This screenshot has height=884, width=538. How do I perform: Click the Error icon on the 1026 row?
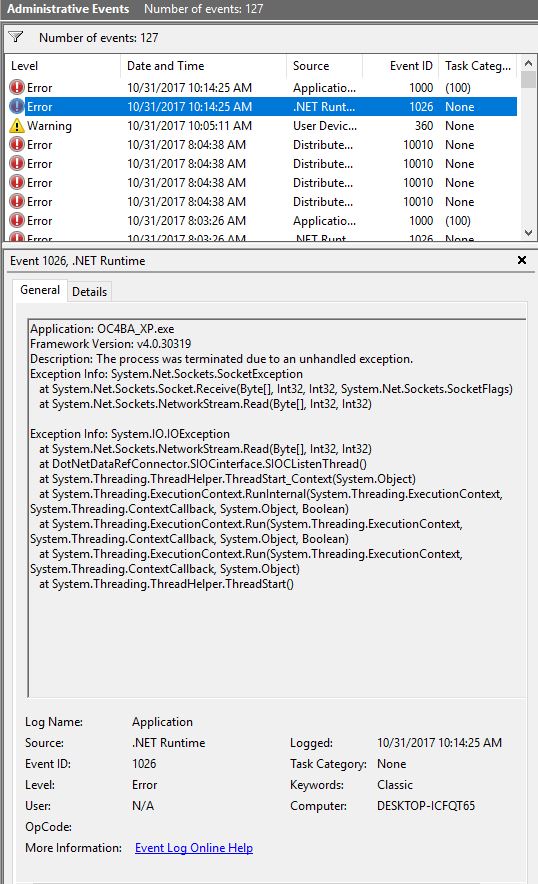(17, 107)
